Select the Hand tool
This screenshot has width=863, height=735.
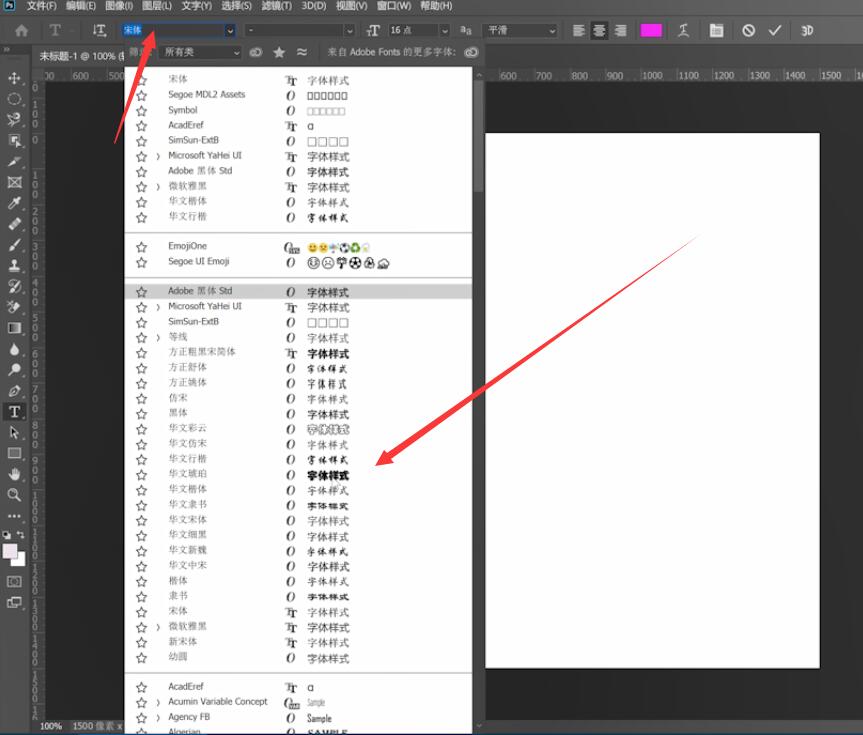coord(14,474)
